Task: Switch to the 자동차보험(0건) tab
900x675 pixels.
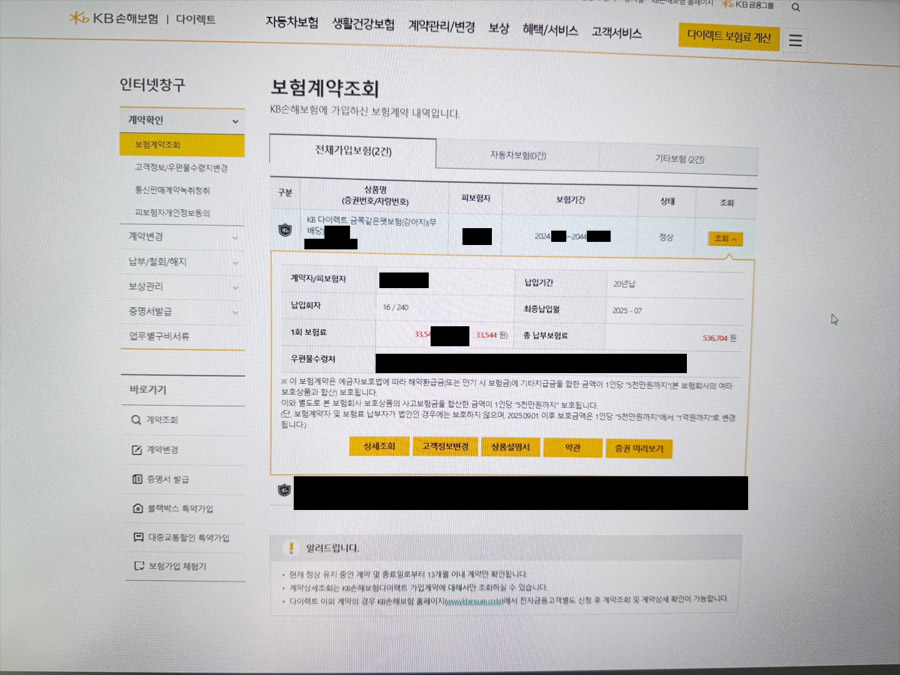Action: pyautogui.click(x=518, y=156)
